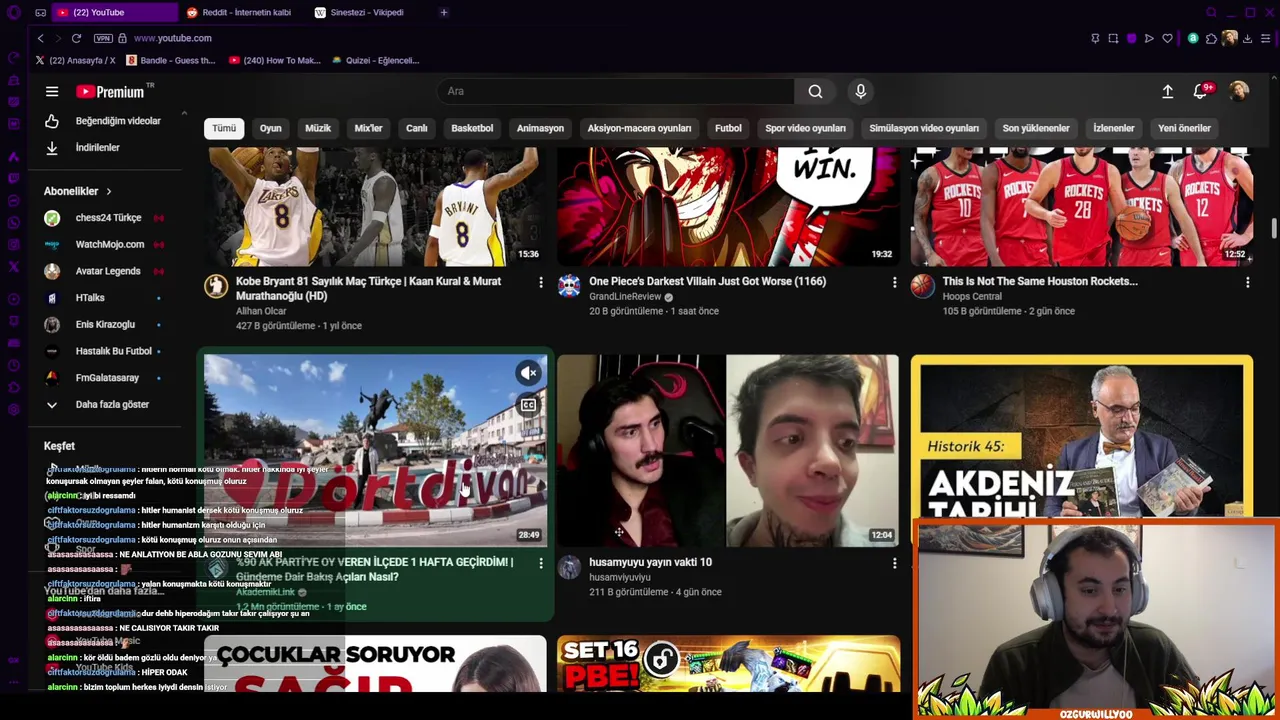This screenshot has width=1280, height=720.
Task: Open the YouTube account avatar menu
Action: point(1239,91)
